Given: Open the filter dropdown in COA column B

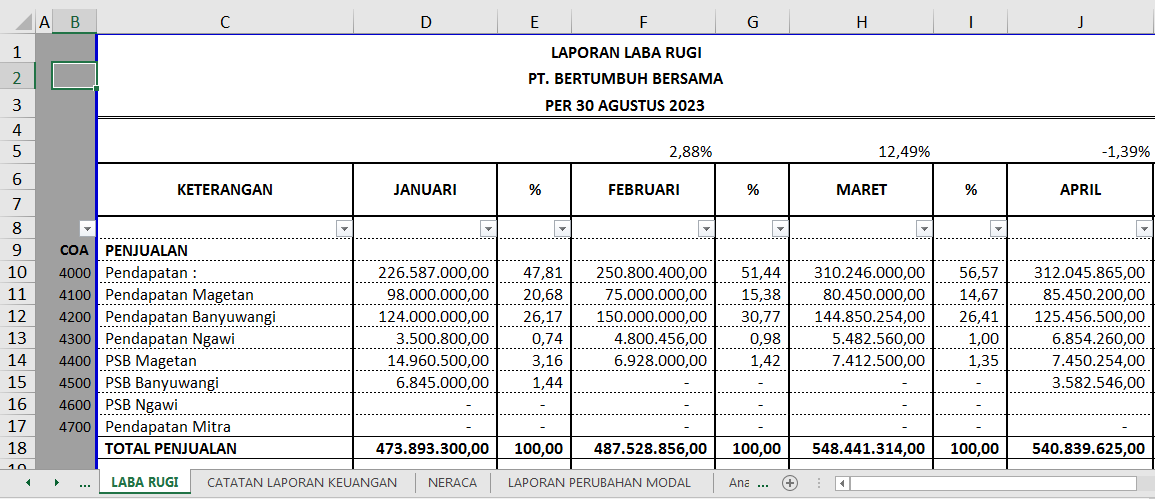Looking at the screenshot, I should point(88,229).
